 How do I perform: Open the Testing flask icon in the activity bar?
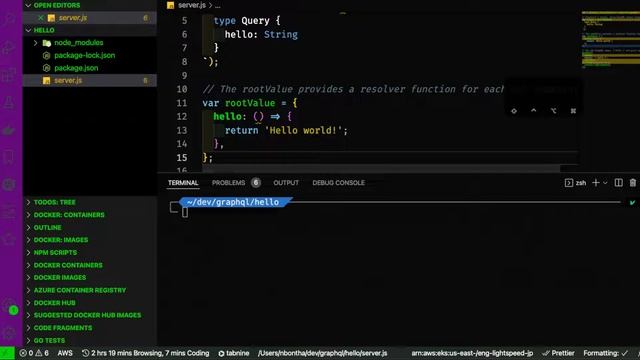pos(9,102)
